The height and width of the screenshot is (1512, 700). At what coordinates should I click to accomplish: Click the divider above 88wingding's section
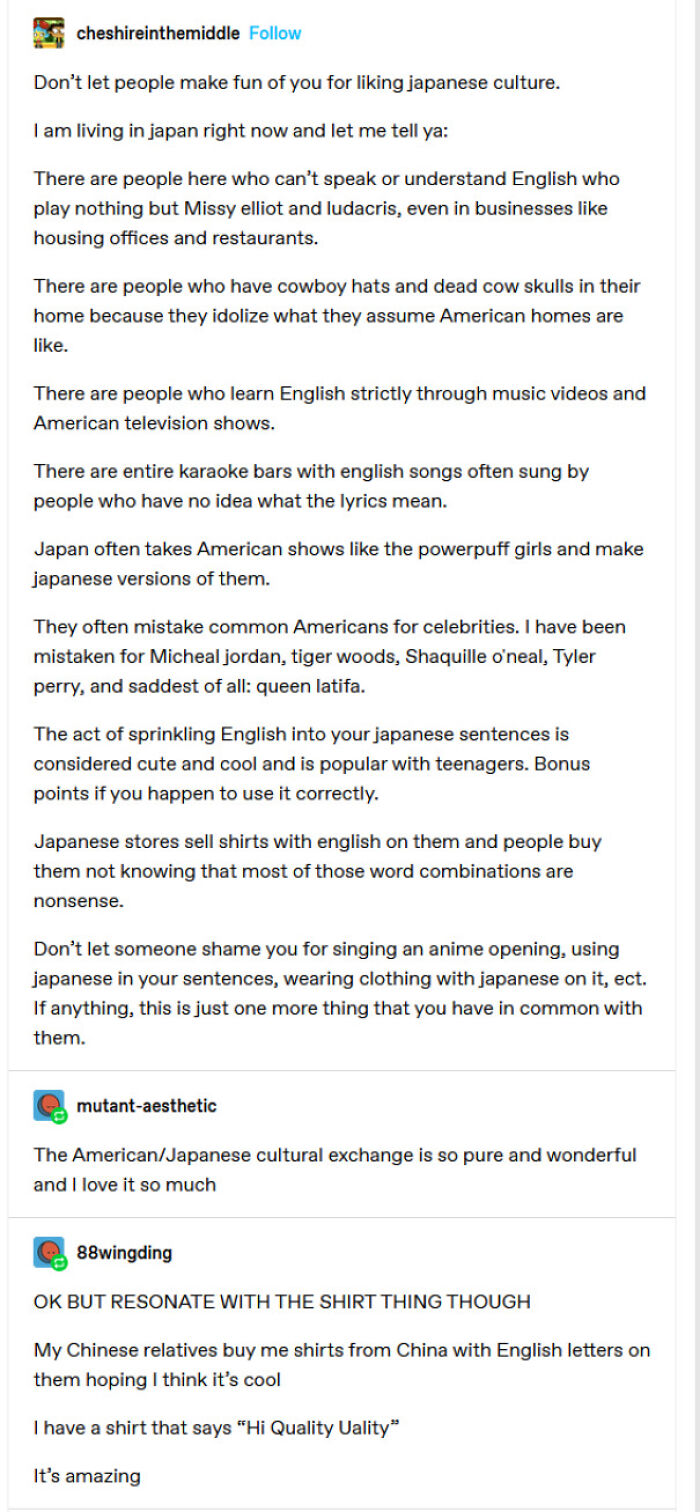click(350, 1219)
